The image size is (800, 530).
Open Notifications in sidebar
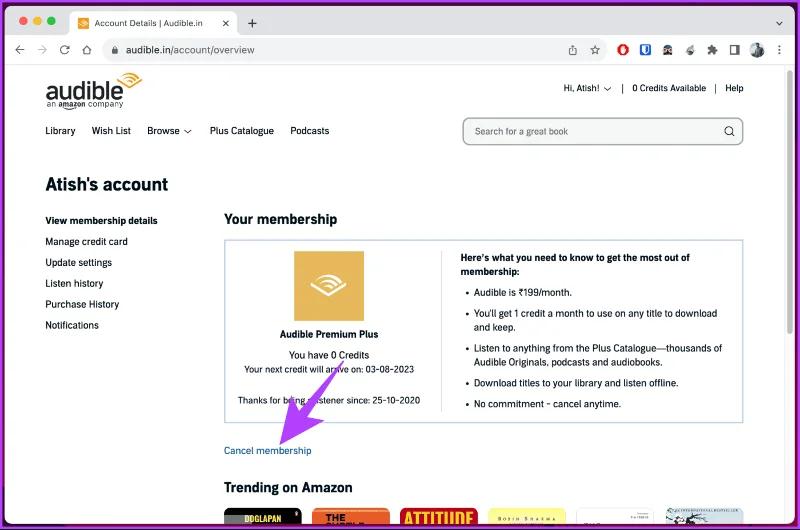click(72, 325)
